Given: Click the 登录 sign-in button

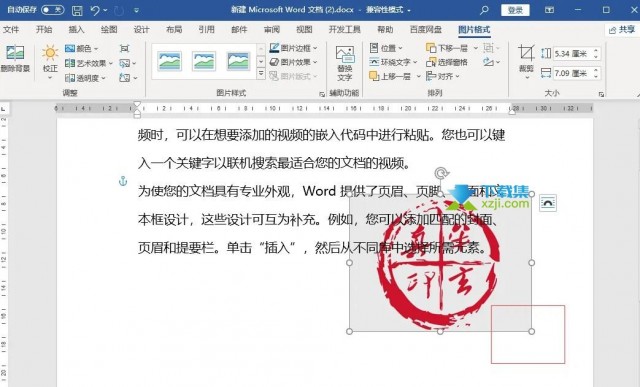Looking at the screenshot, I should (515, 10).
